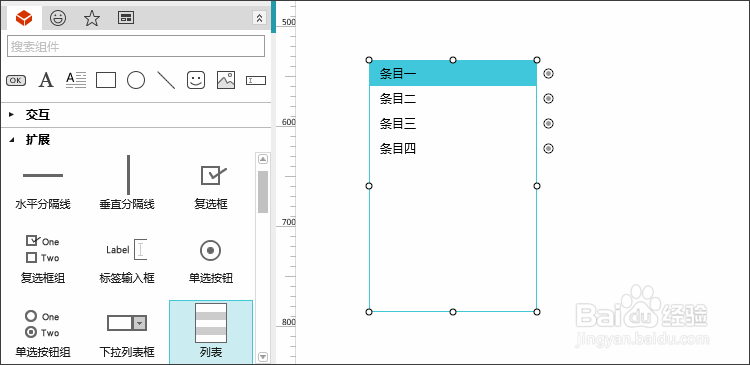Select the text input box tool

tap(256, 80)
